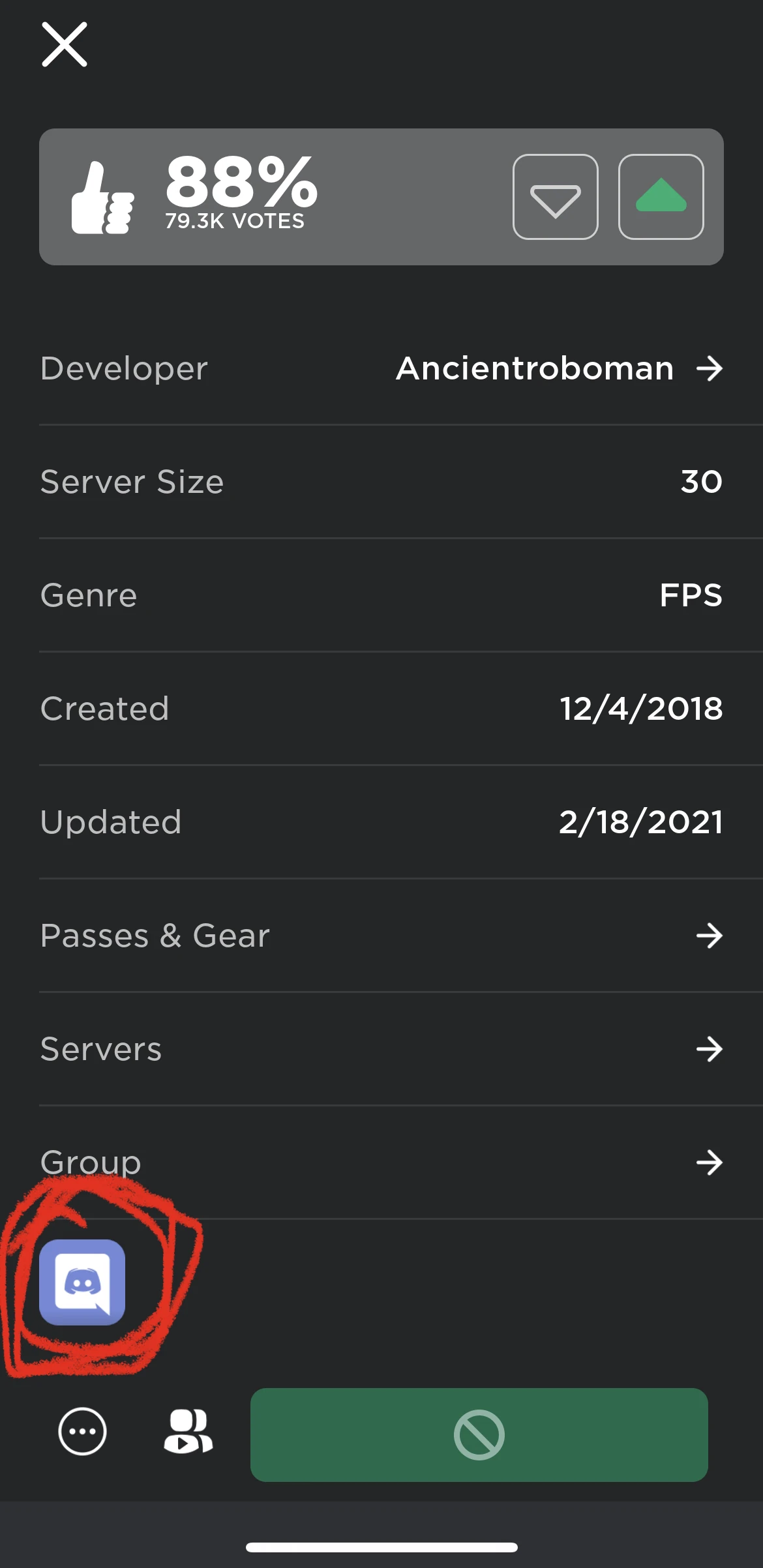Select the Genre FPS row
763x1568 pixels.
pyautogui.click(x=381, y=595)
